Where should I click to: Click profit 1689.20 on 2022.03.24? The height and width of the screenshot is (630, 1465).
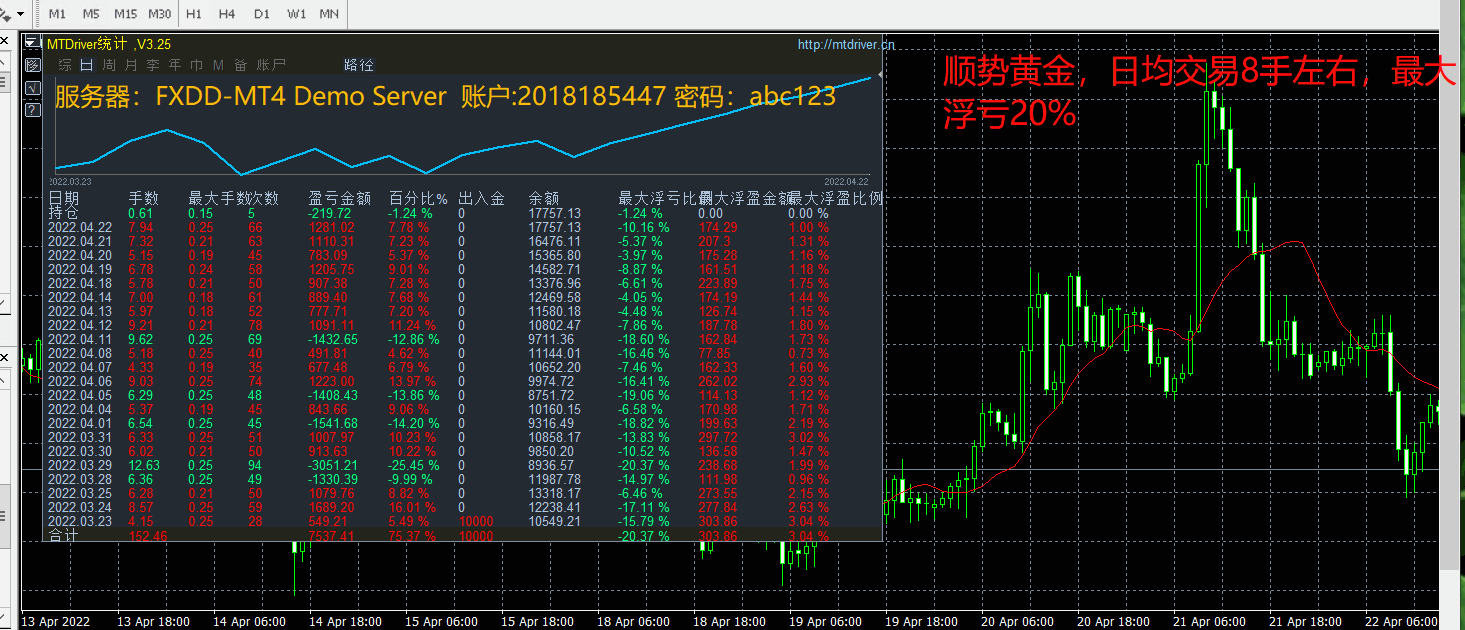click(x=331, y=507)
